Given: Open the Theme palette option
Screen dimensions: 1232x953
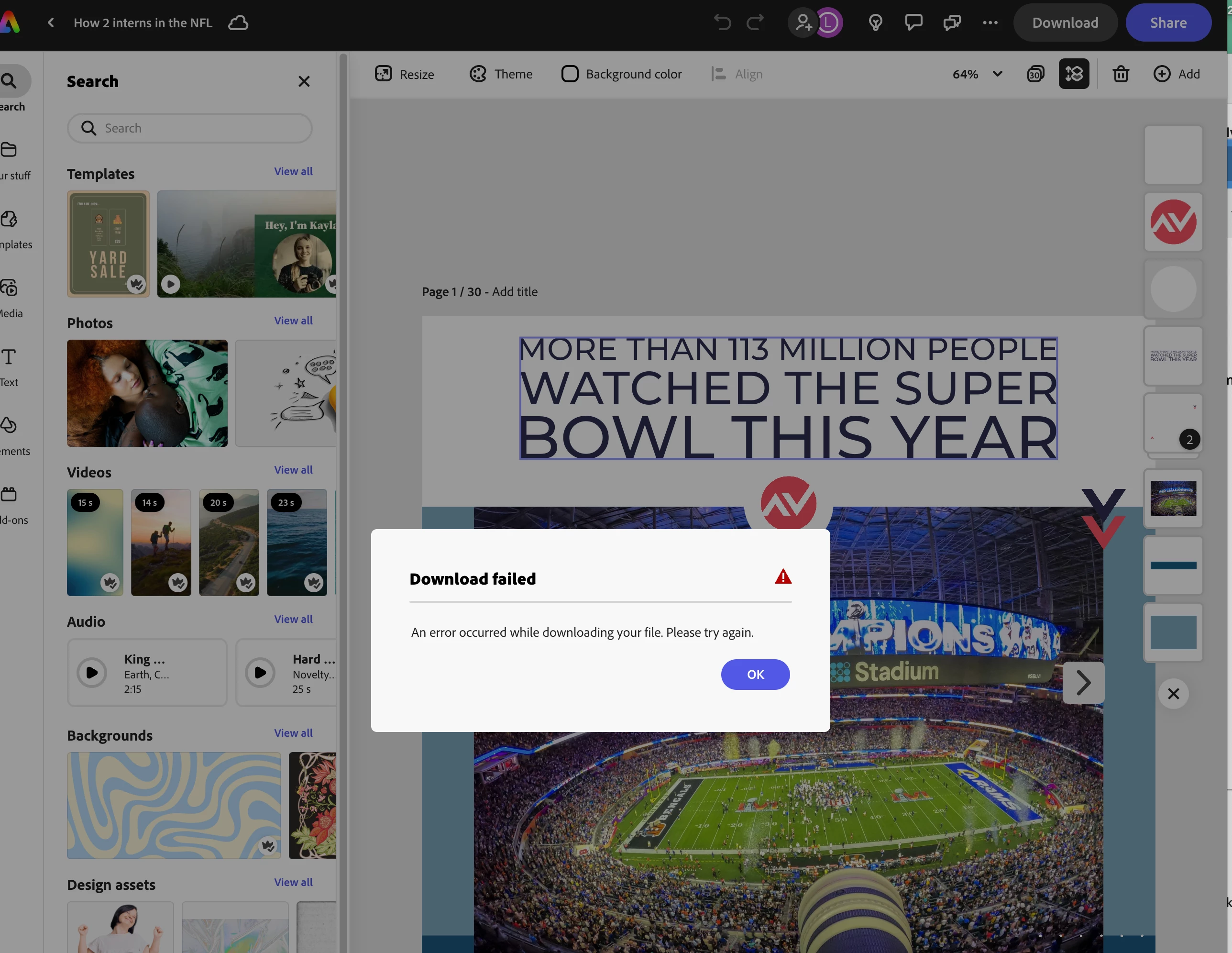Looking at the screenshot, I should [x=501, y=74].
